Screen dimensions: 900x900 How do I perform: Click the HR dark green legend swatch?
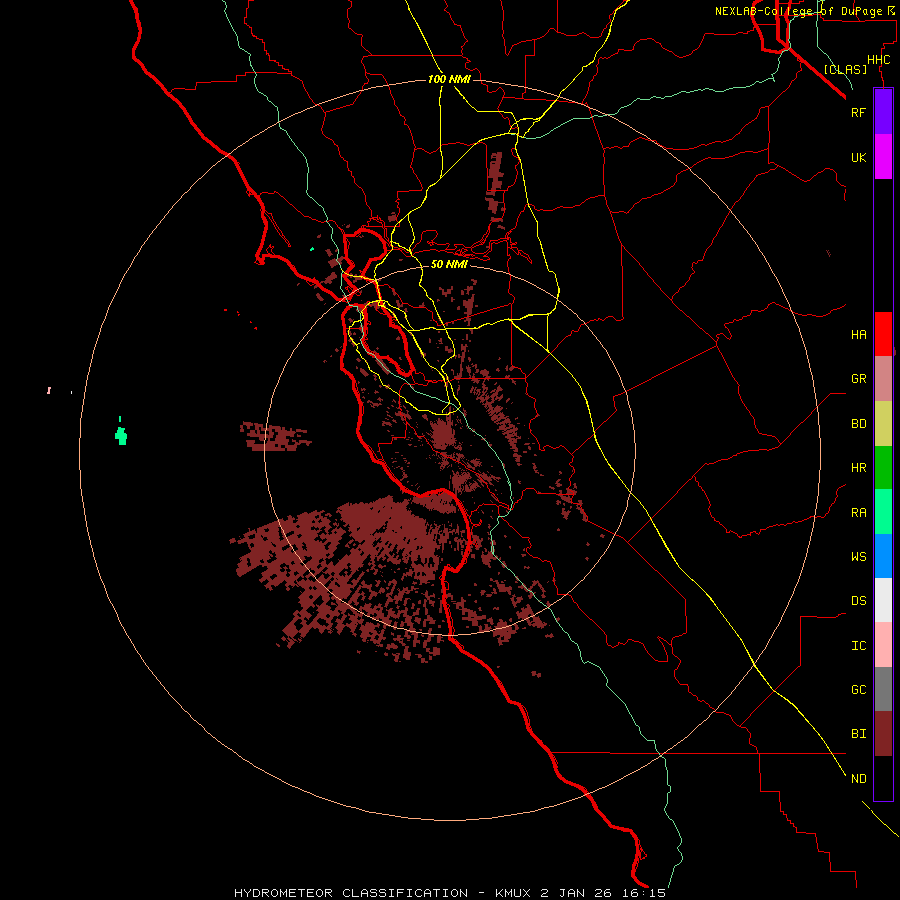(x=883, y=468)
